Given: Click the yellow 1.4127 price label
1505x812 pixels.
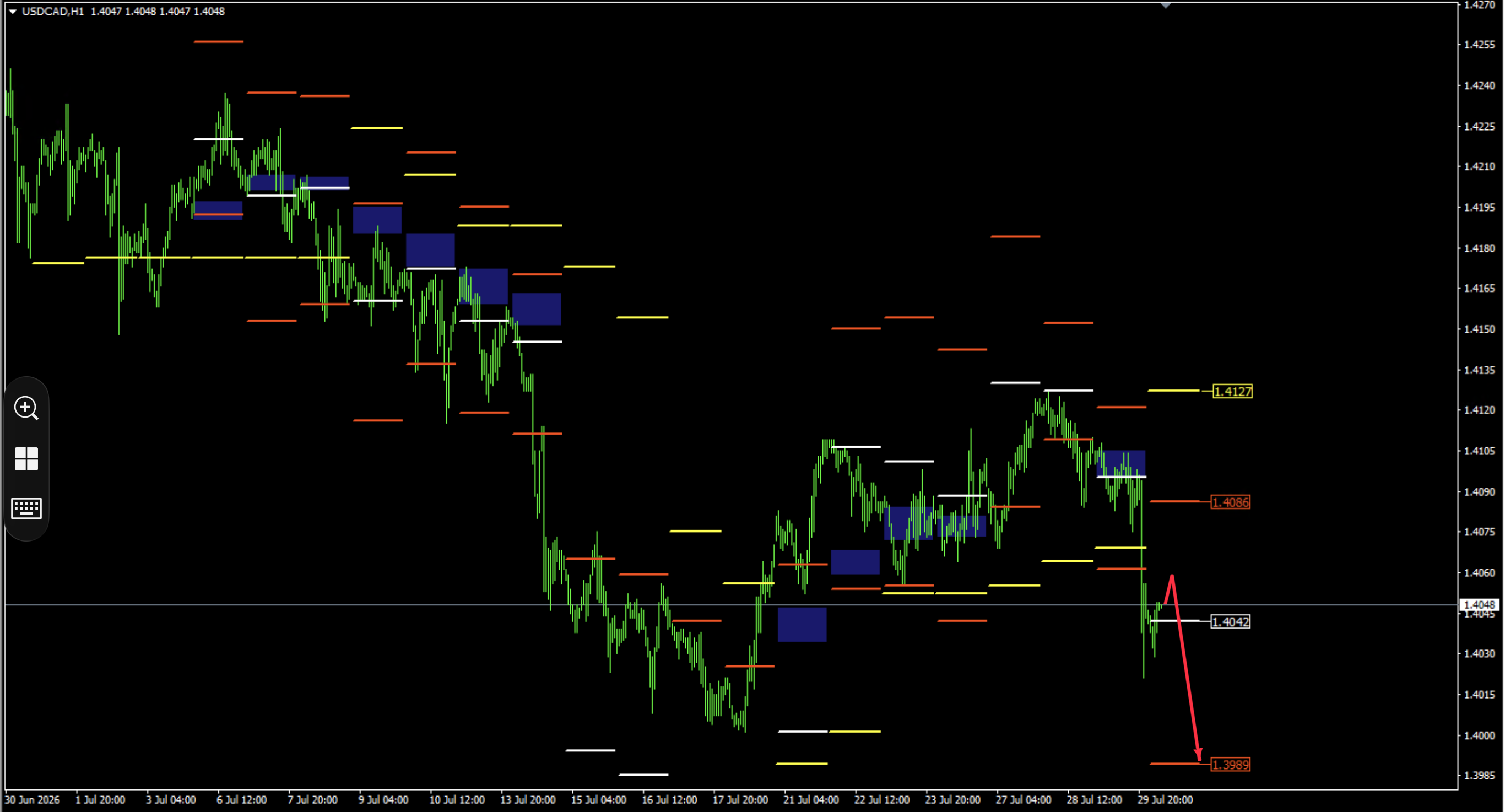Looking at the screenshot, I should (1232, 391).
